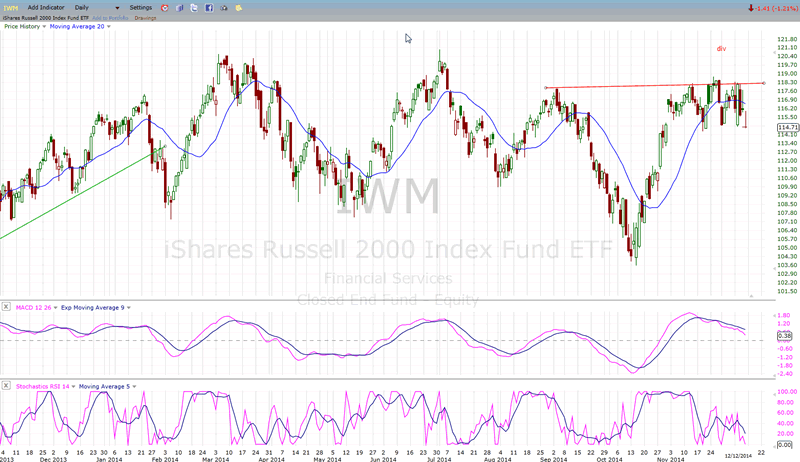Share the chart on Facebook

pyautogui.click(x=209, y=8)
